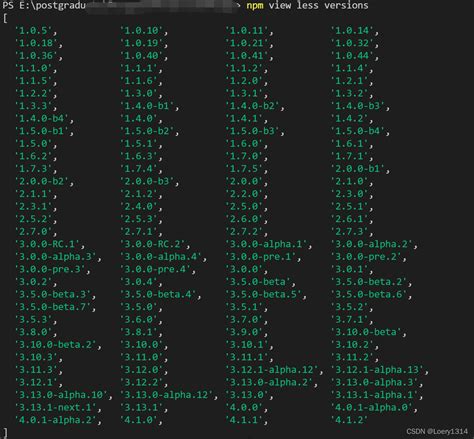The width and height of the screenshot is (474, 439).
Task: Select version '2.1.2'
Action: pyautogui.click(x=139, y=194)
